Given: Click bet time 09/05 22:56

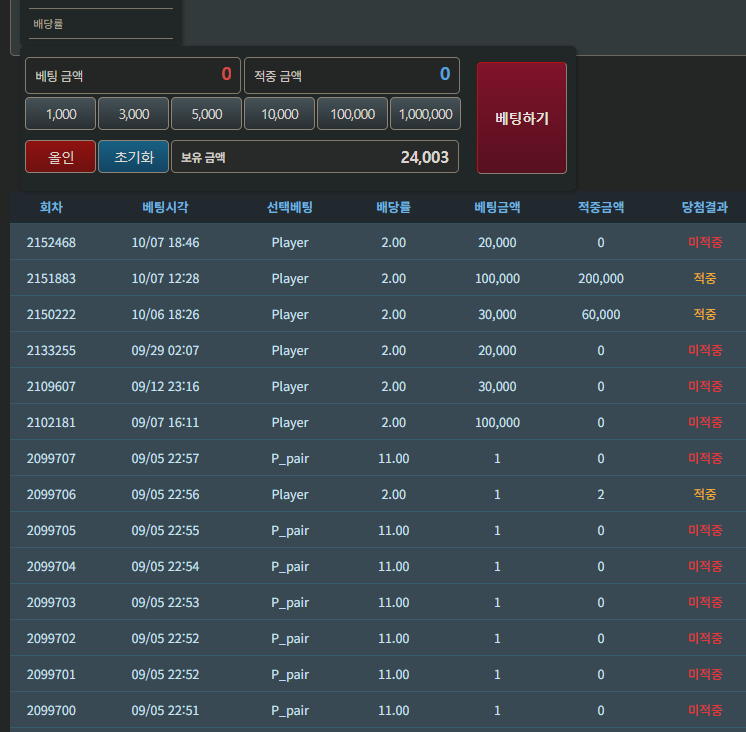Looking at the screenshot, I should click(x=166, y=494).
